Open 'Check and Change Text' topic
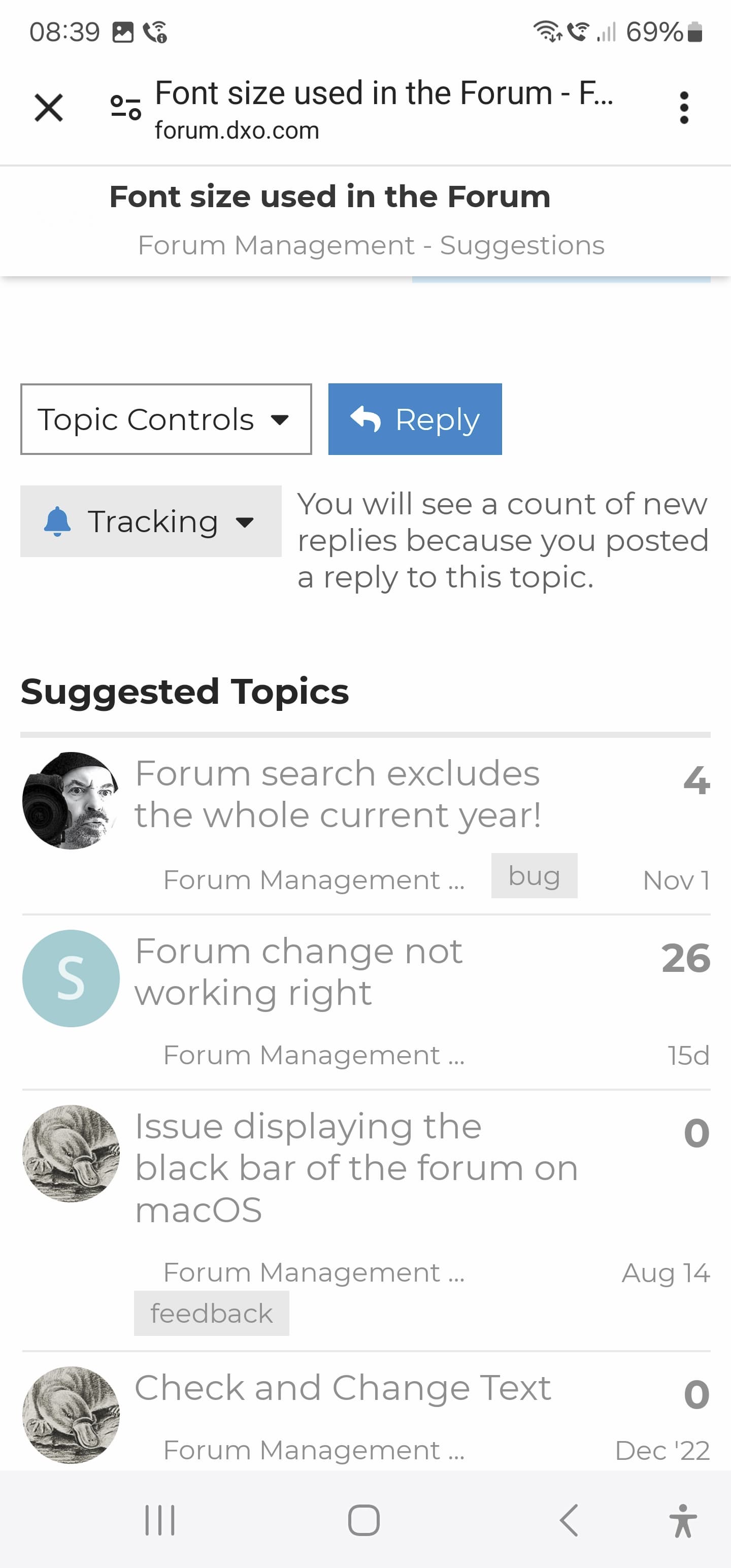Screen dimensions: 731x1568 pos(343,1388)
